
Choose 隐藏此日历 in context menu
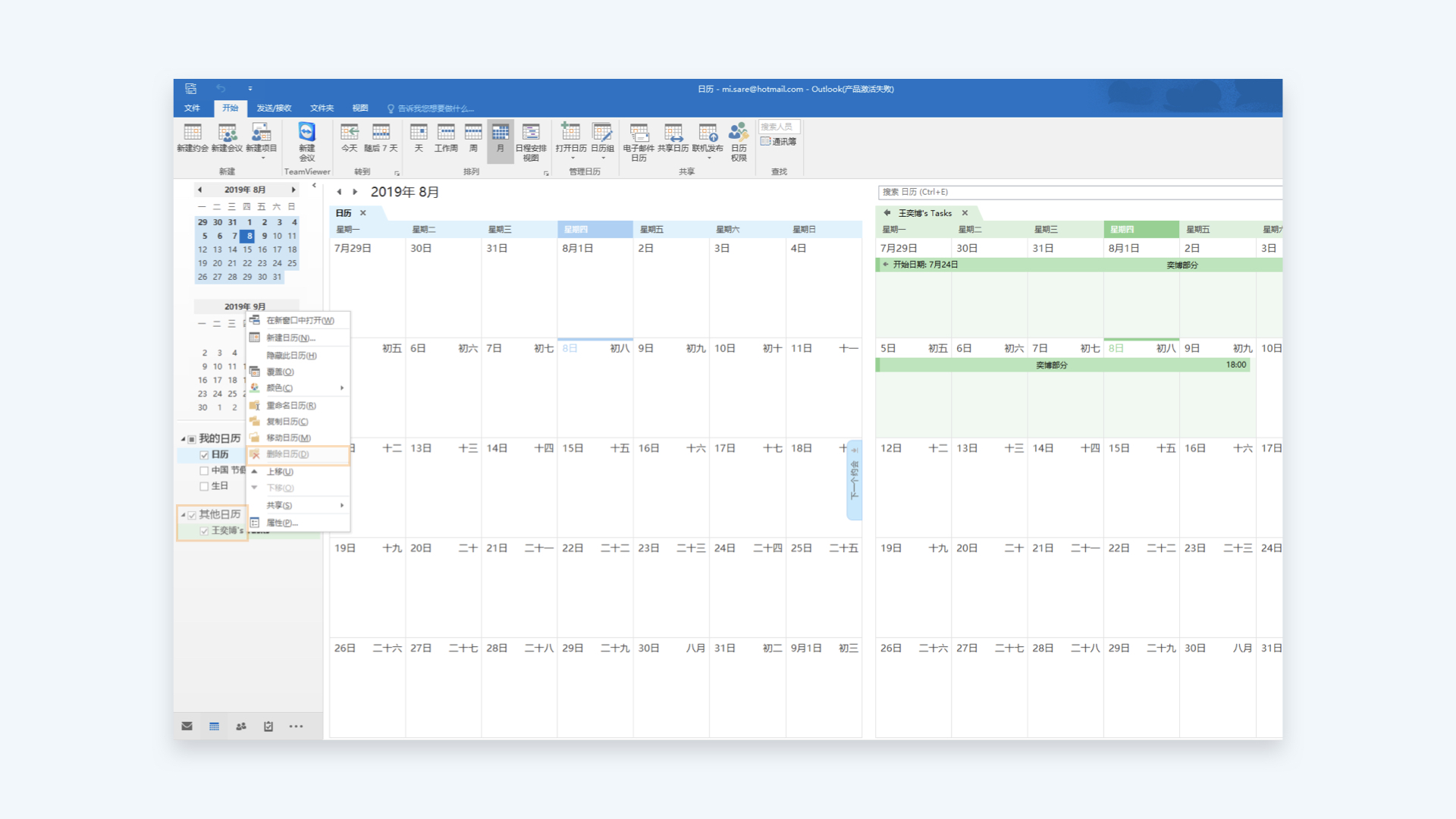298,355
